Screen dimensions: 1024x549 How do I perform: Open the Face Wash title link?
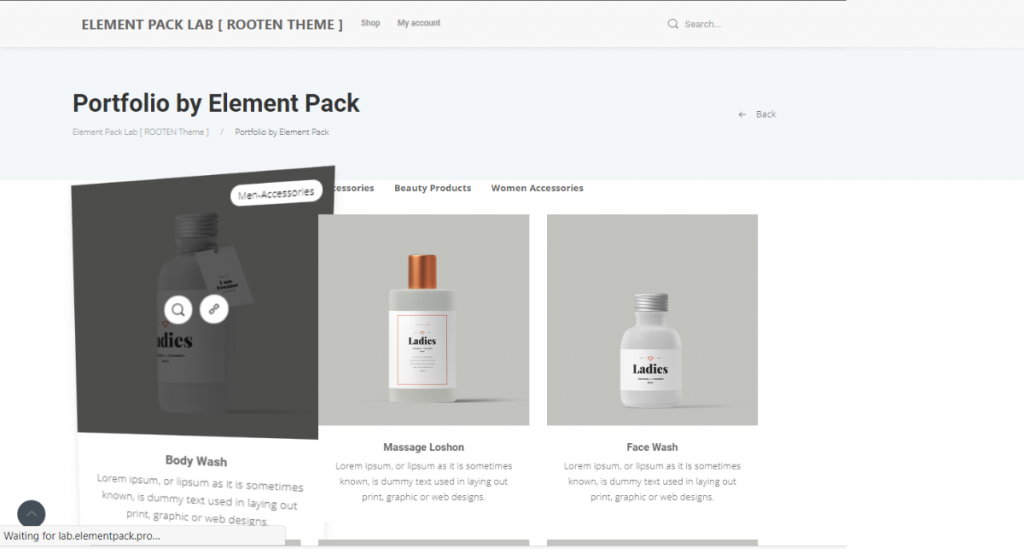coord(652,447)
